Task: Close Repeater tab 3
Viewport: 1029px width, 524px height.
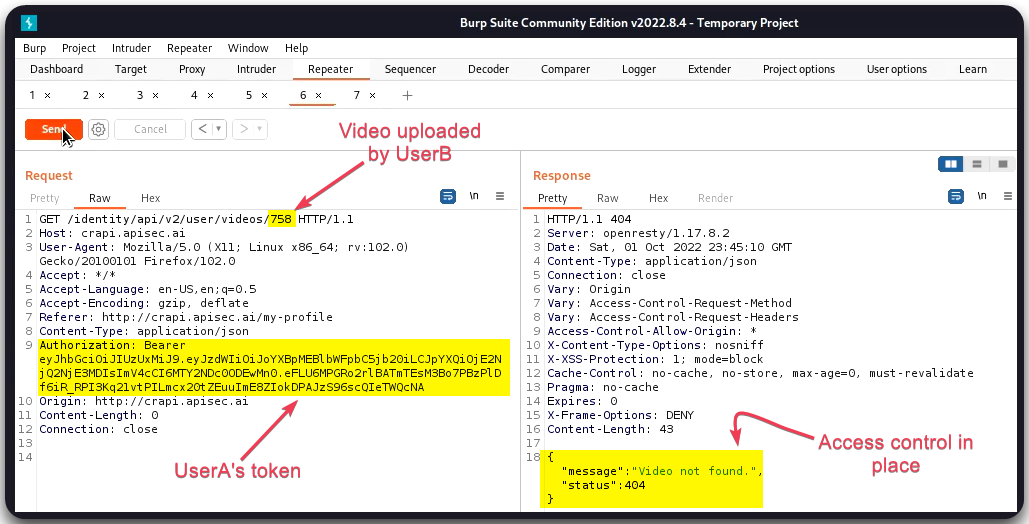Action: [x=155, y=95]
